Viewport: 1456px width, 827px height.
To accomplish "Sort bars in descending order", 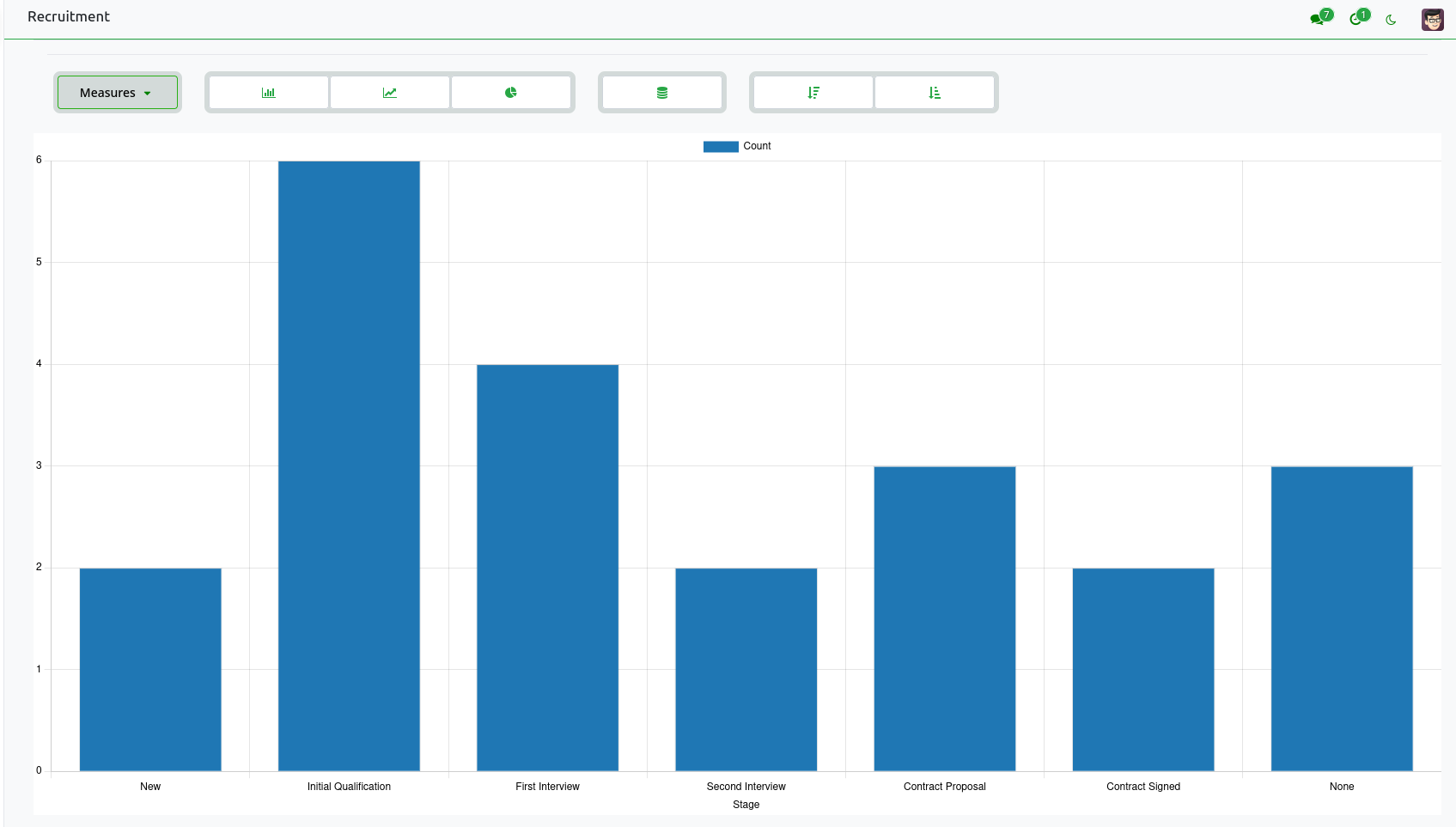I will coord(813,92).
